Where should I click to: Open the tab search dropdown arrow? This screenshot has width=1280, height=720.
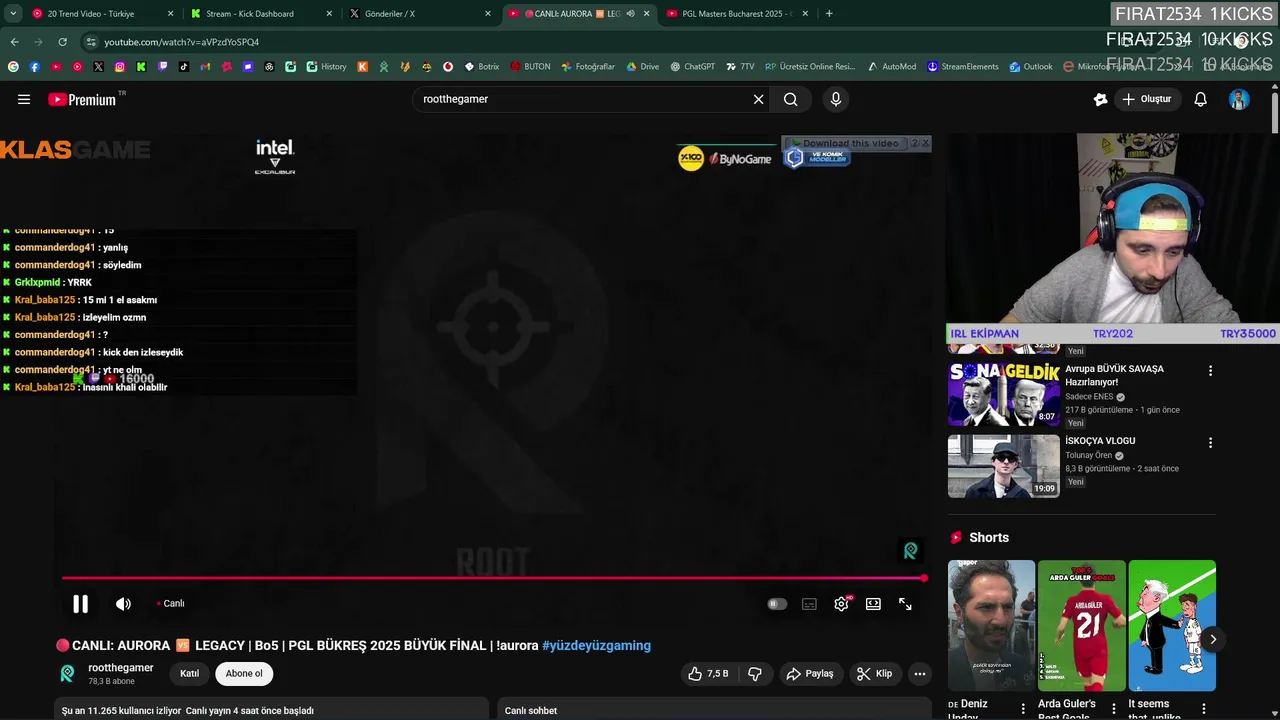point(13,14)
